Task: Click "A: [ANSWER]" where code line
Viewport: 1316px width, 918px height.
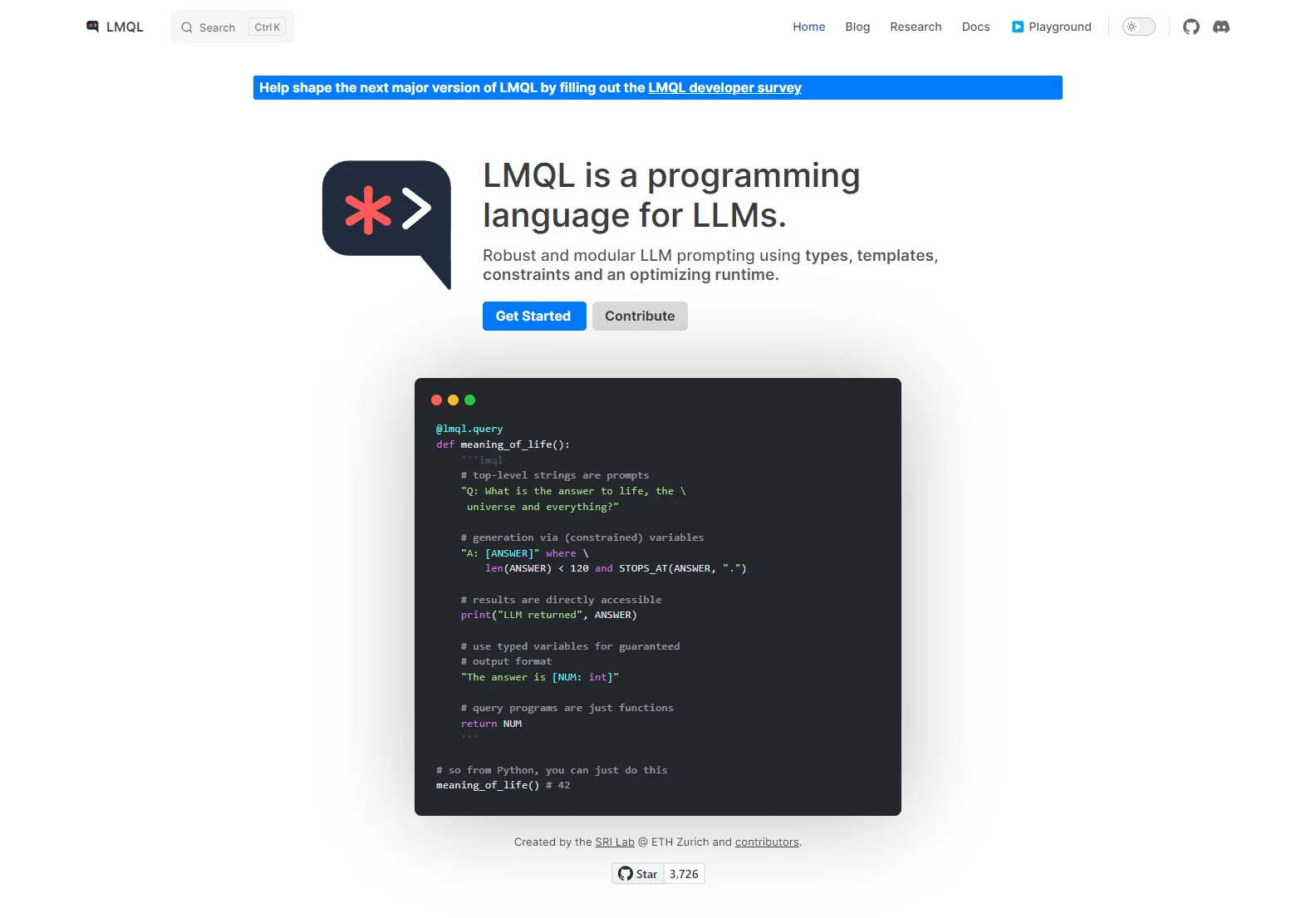Action: pos(525,553)
